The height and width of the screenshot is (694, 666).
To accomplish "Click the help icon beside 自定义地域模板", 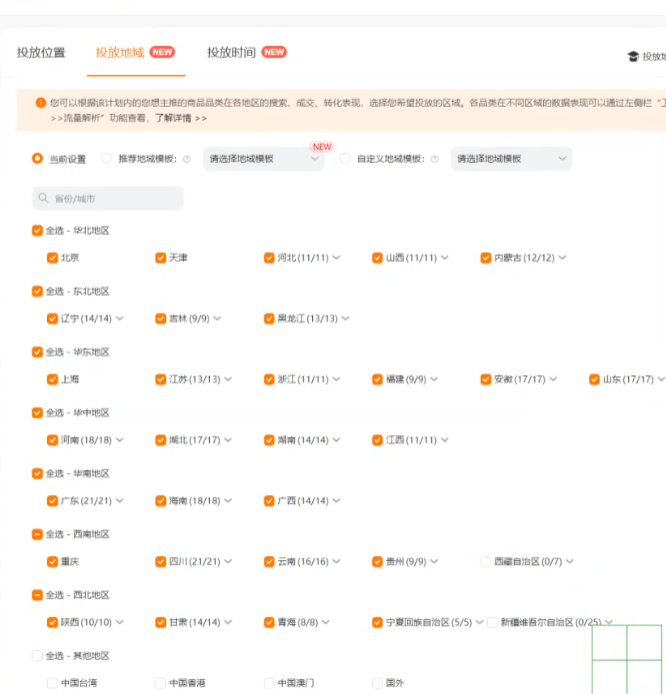I will tap(434, 159).
